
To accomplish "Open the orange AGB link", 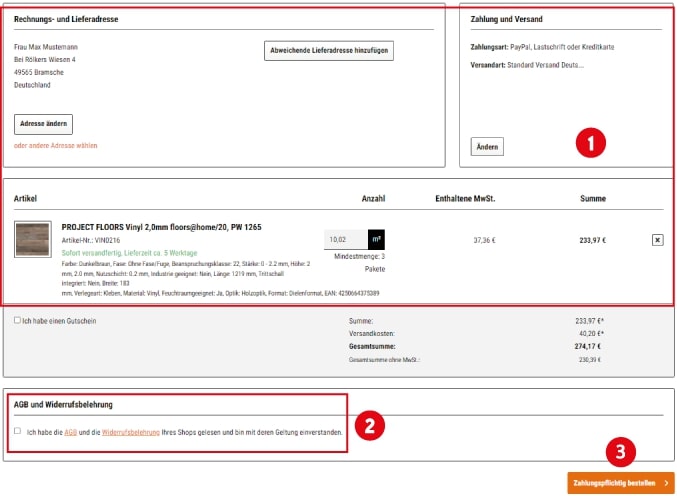I will [70, 432].
